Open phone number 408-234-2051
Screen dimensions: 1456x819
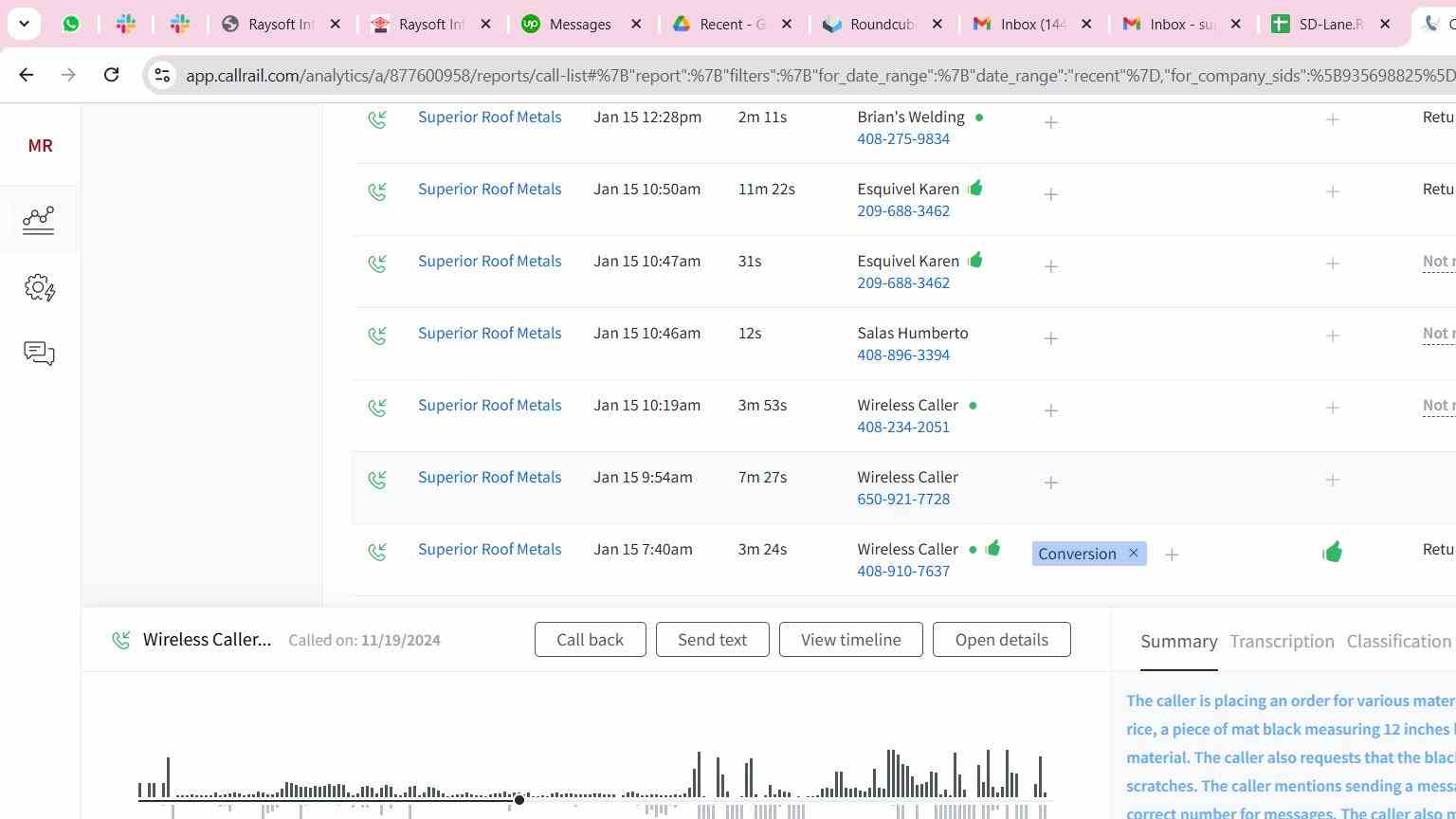click(903, 428)
